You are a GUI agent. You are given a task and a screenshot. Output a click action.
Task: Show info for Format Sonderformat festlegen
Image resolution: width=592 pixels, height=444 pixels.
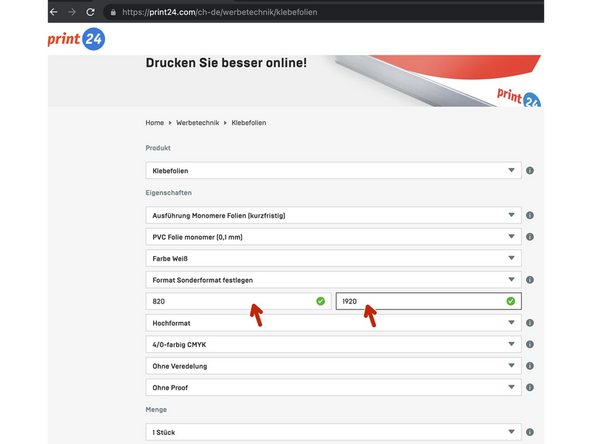(x=530, y=280)
